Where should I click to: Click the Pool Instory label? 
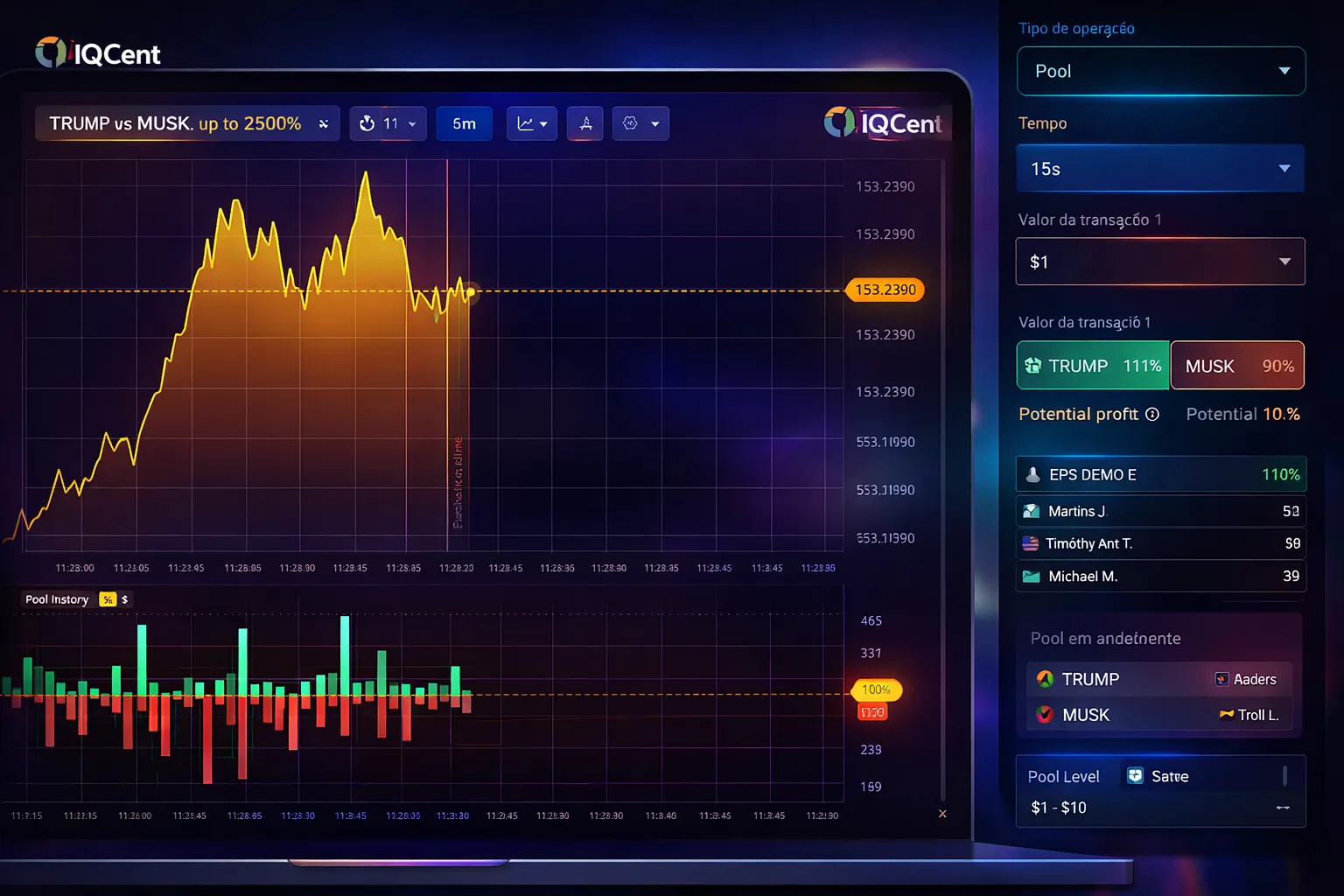pos(57,599)
